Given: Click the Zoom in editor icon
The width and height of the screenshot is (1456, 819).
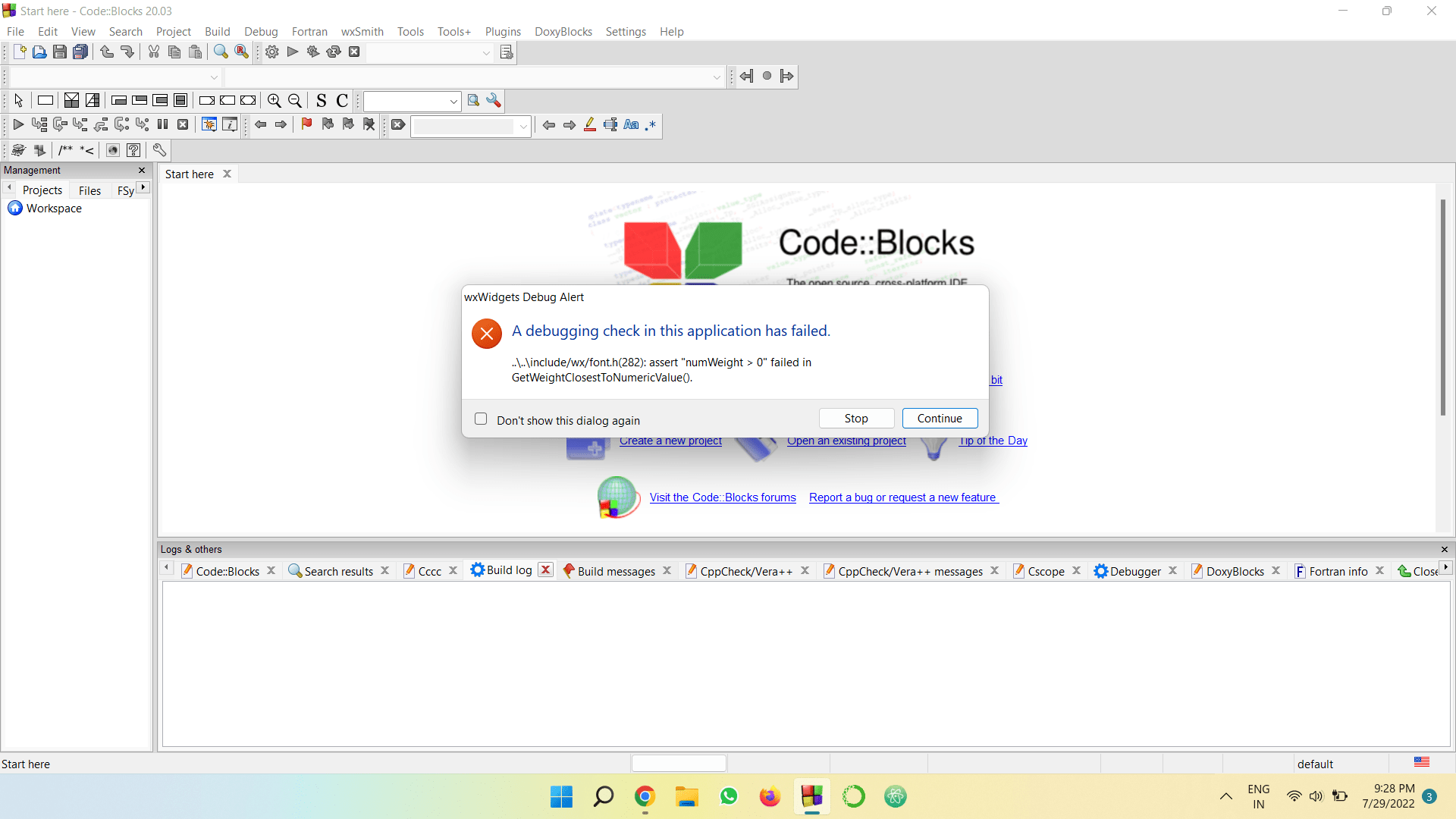Looking at the screenshot, I should (x=275, y=100).
